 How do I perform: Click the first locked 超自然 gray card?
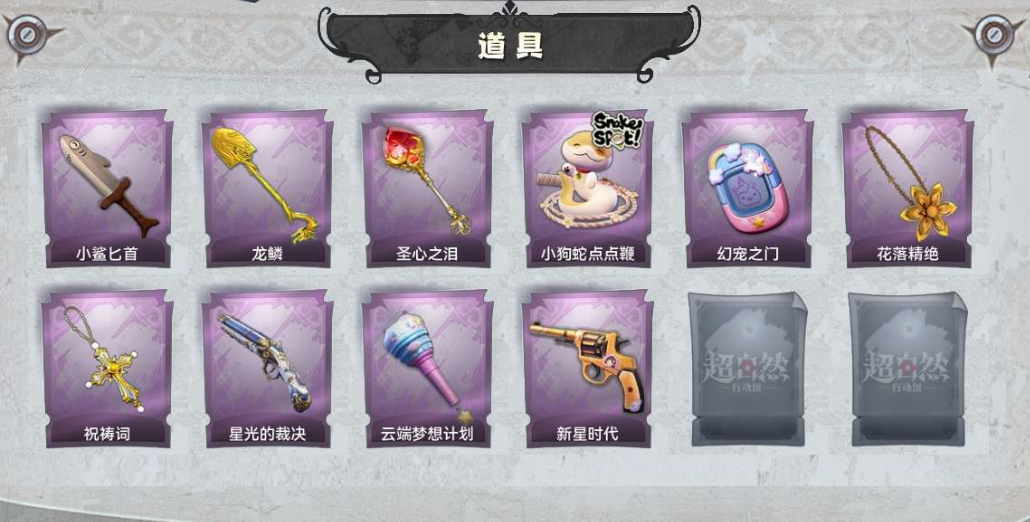tap(748, 369)
